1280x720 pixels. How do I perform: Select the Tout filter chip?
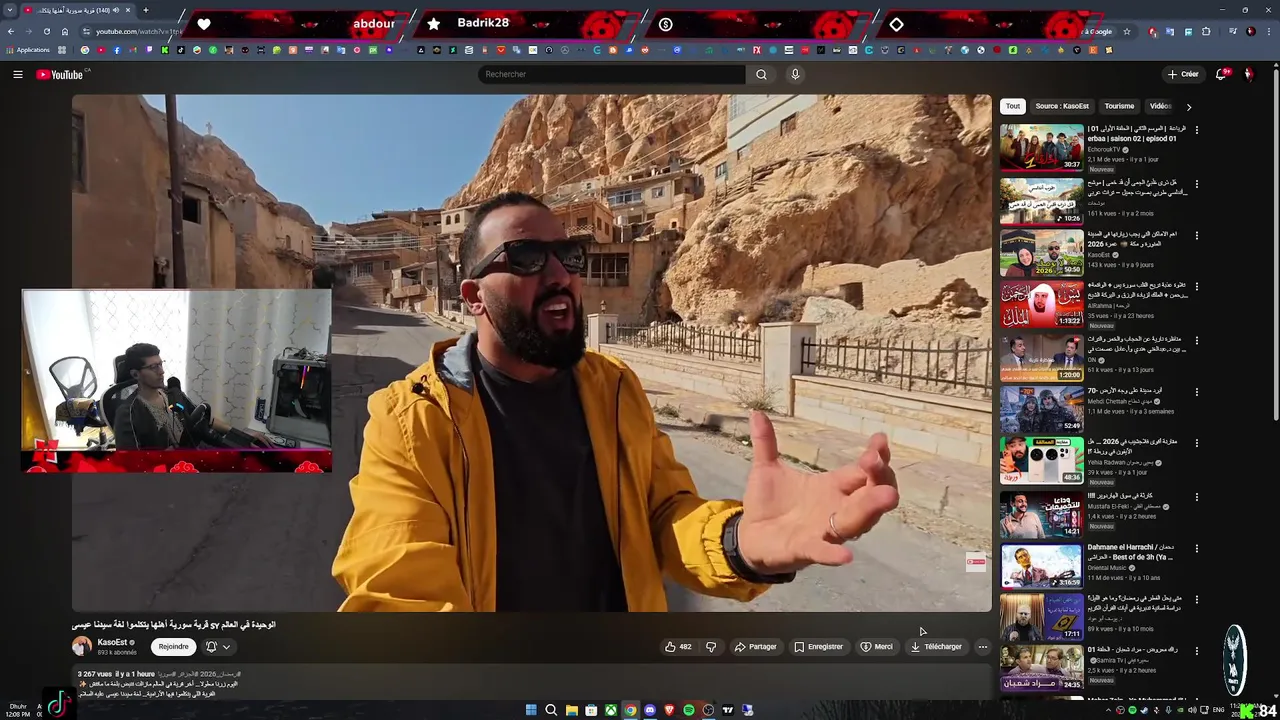tap(1013, 106)
